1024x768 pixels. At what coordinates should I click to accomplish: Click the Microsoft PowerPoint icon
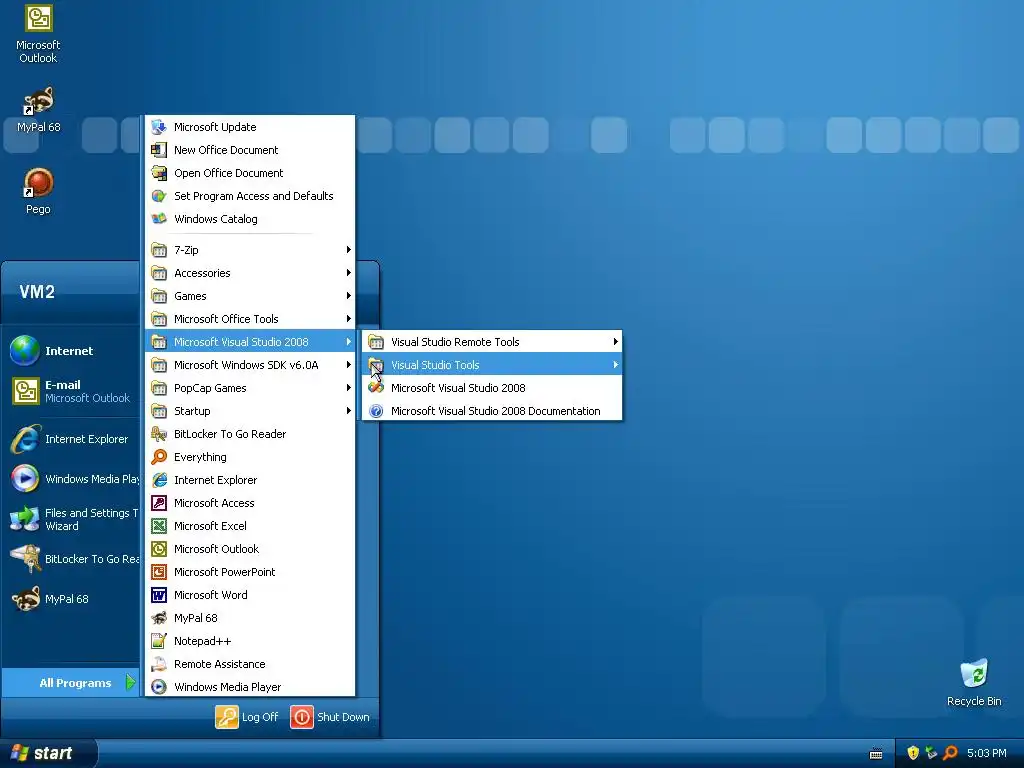coord(159,572)
